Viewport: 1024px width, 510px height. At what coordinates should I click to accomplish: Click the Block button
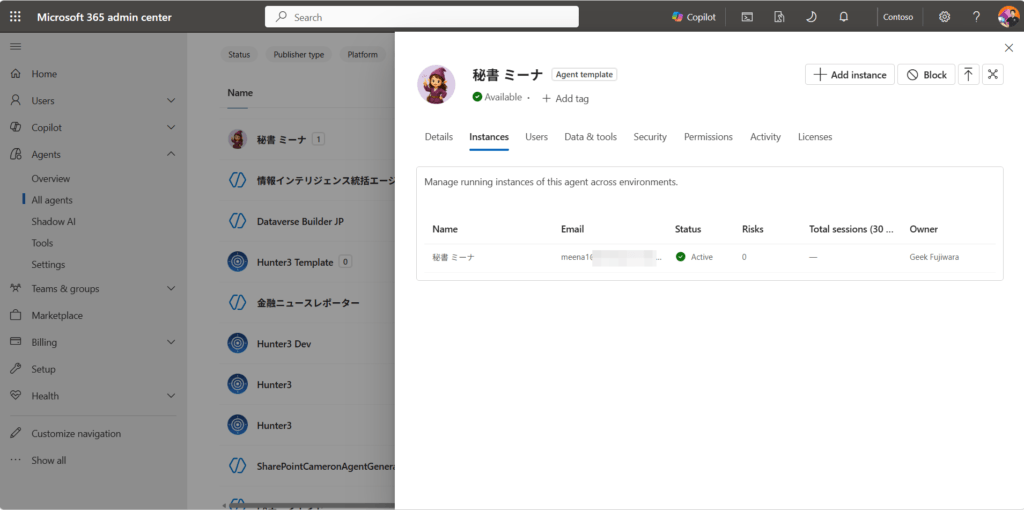(x=926, y=74)
